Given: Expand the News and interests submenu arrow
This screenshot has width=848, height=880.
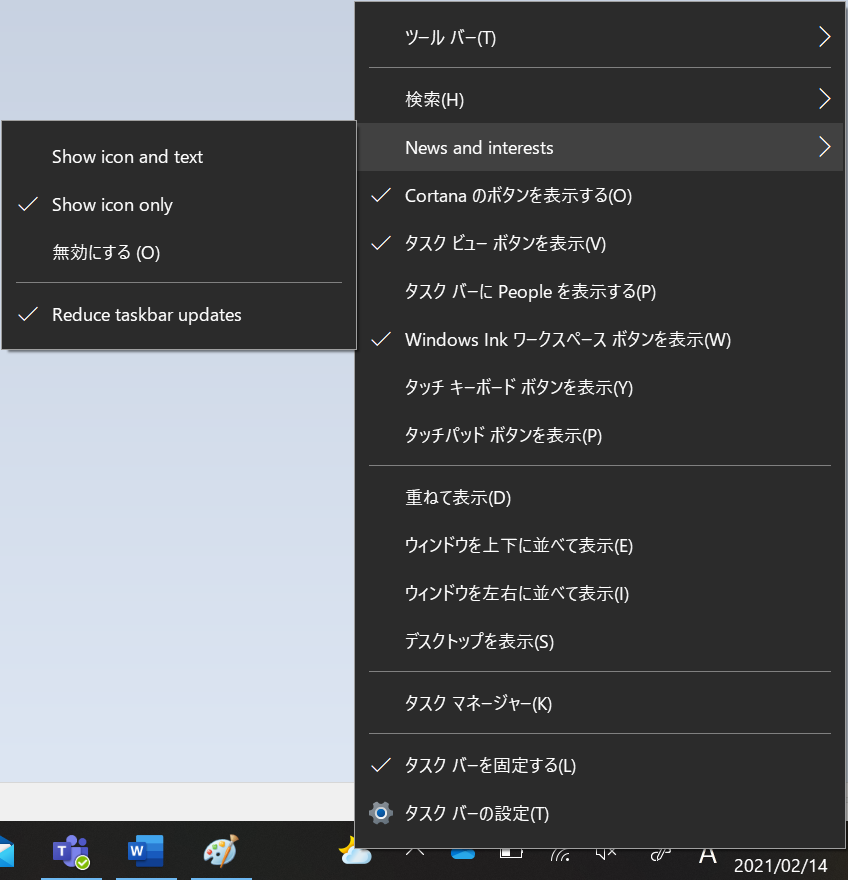Looking at the screenshot, I should click(824, 147).
